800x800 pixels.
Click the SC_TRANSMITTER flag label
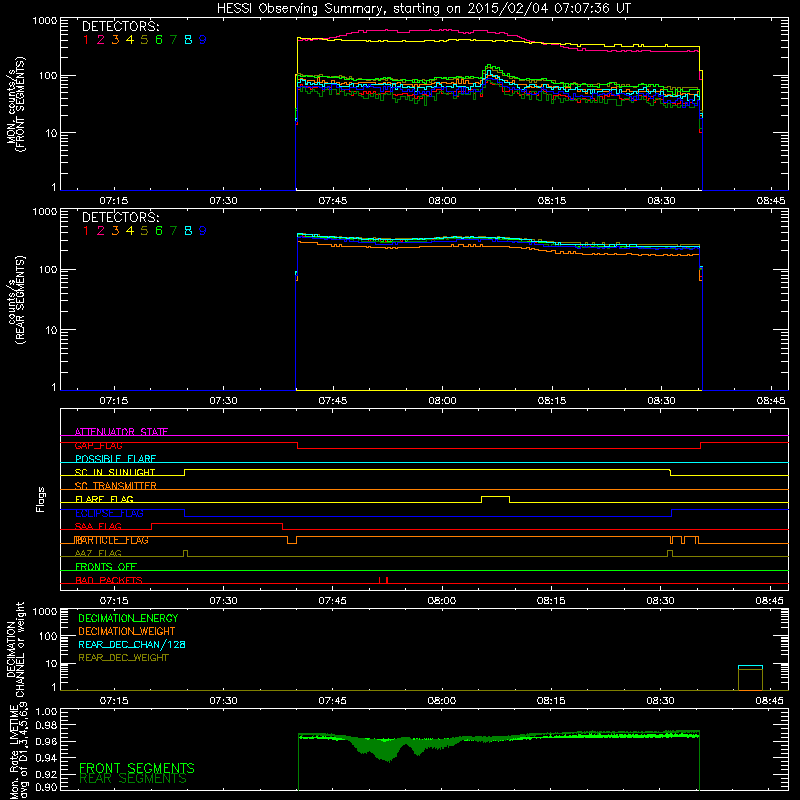(x=115, y=485)
